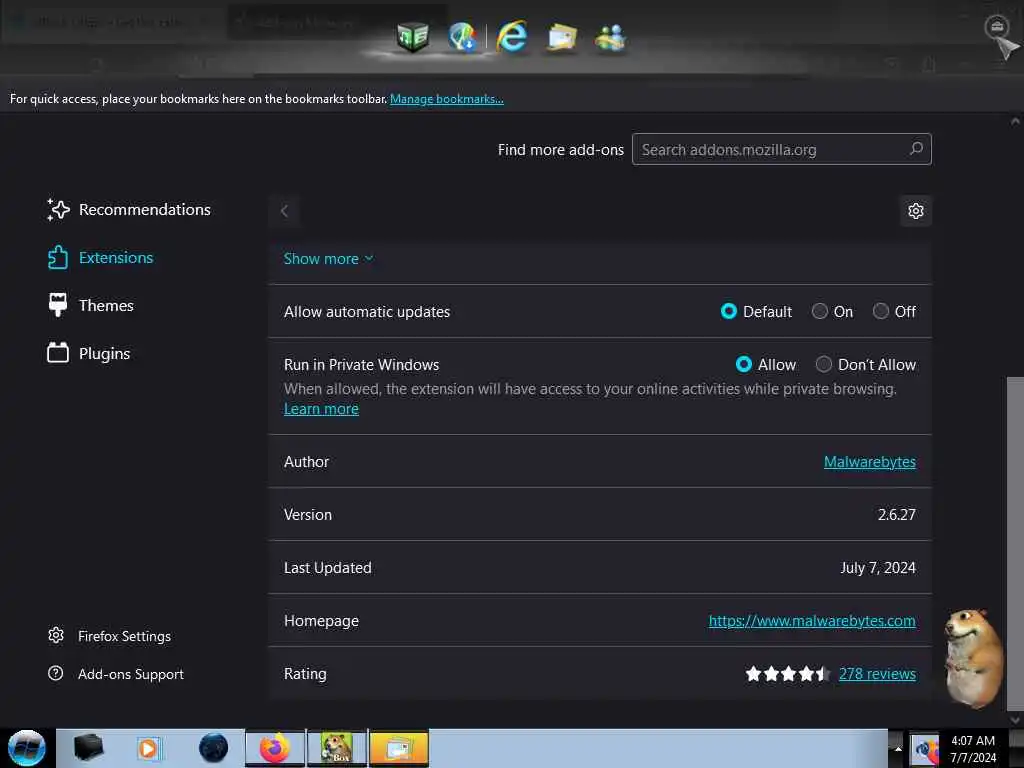Click the "Run in Private Windows" label

pyautogui.click(x=361, y=364)
